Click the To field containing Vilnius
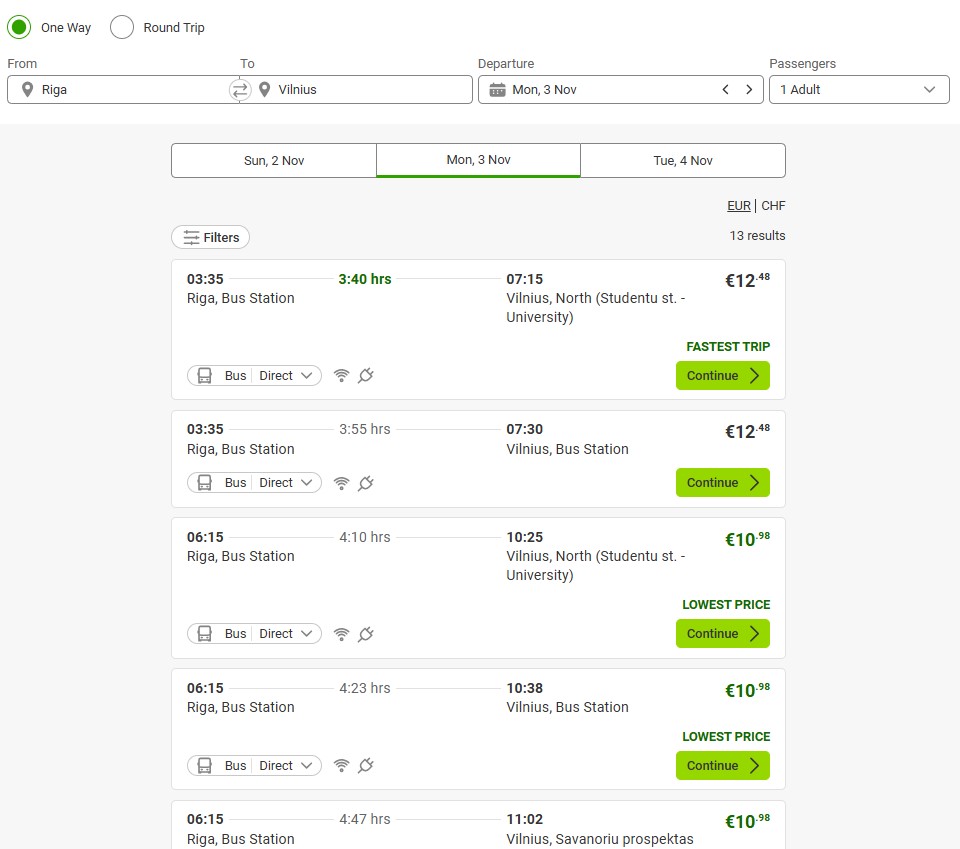Viewport: 960px width, 849px height. pos(360,90)
